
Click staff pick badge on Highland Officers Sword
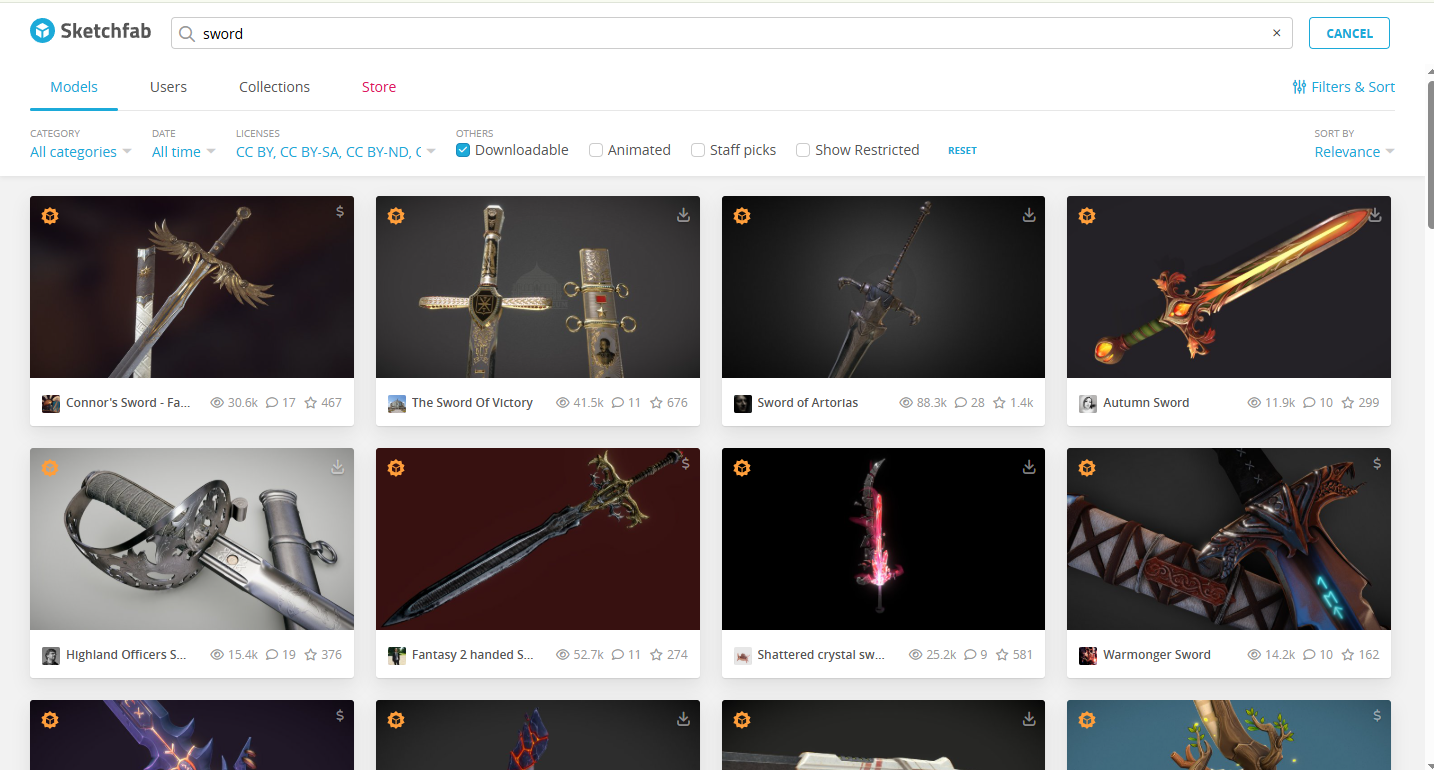(x=50, y=467)
